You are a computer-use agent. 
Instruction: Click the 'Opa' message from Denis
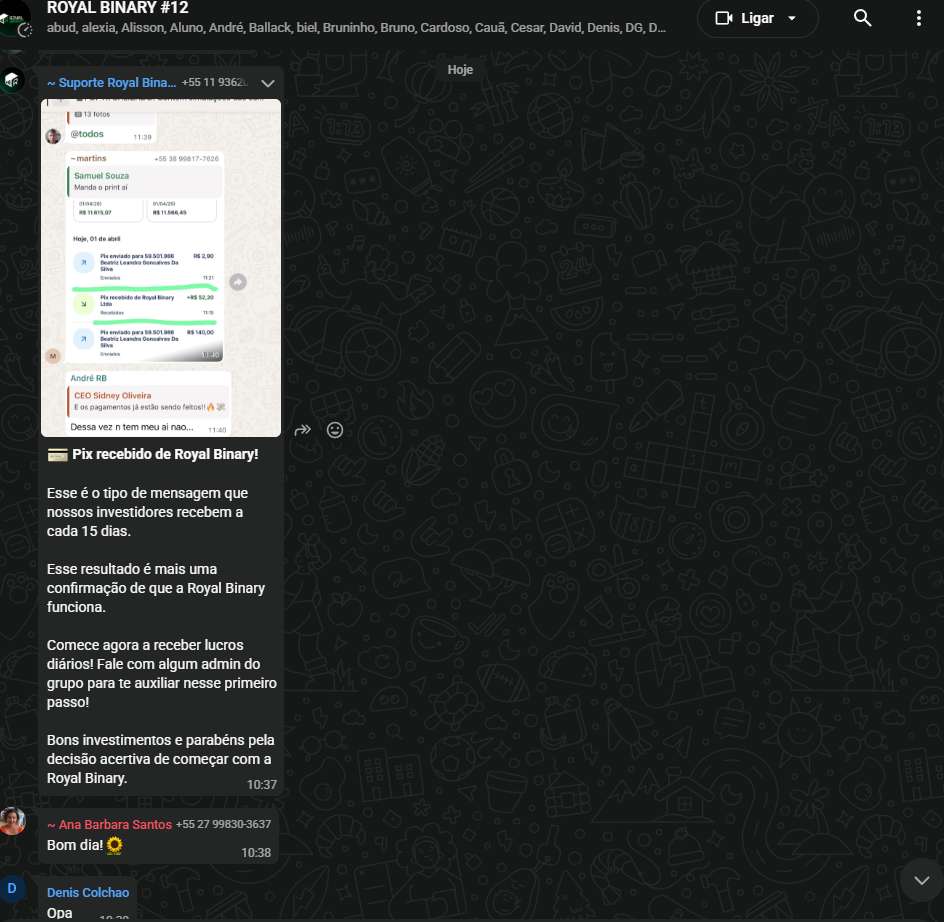point(60,913)
